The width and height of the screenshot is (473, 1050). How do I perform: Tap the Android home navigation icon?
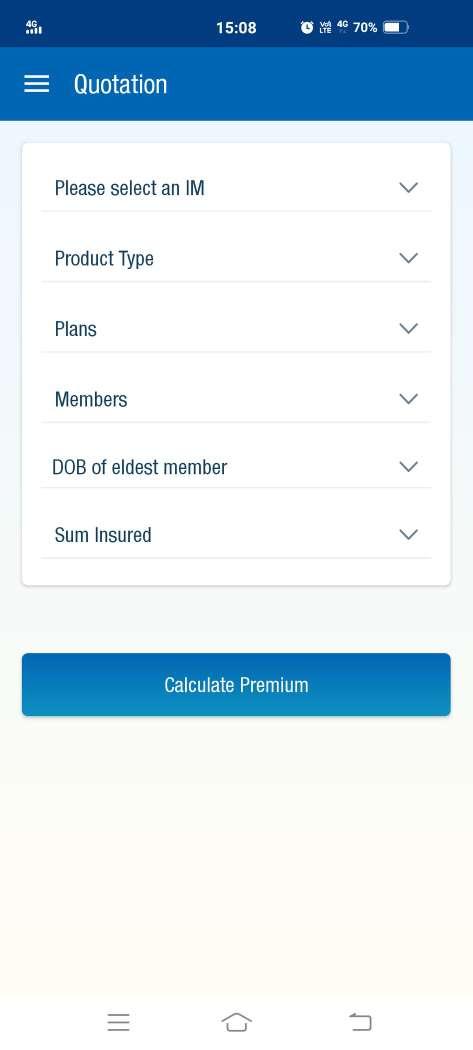point(236,1022)
